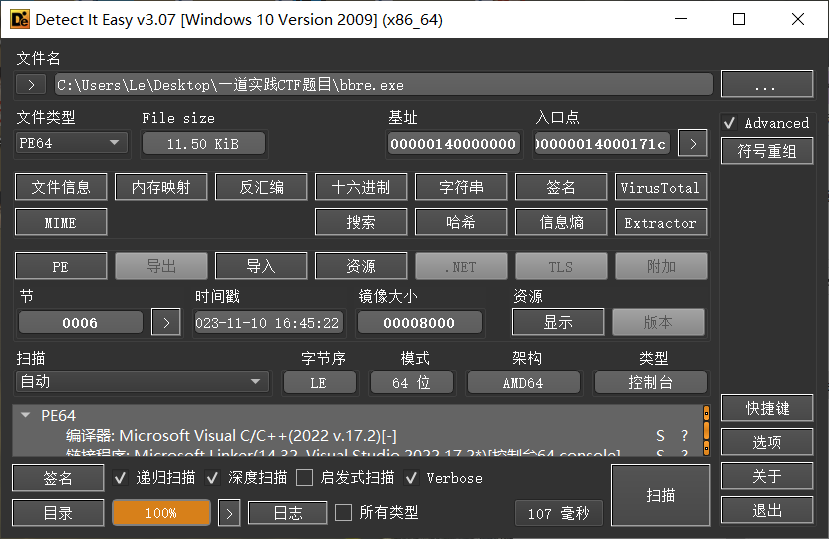Click arrow button next to 100% progress
Image resolution: width=829 pixels, height=539 pixels.
(x=229, y=513)
